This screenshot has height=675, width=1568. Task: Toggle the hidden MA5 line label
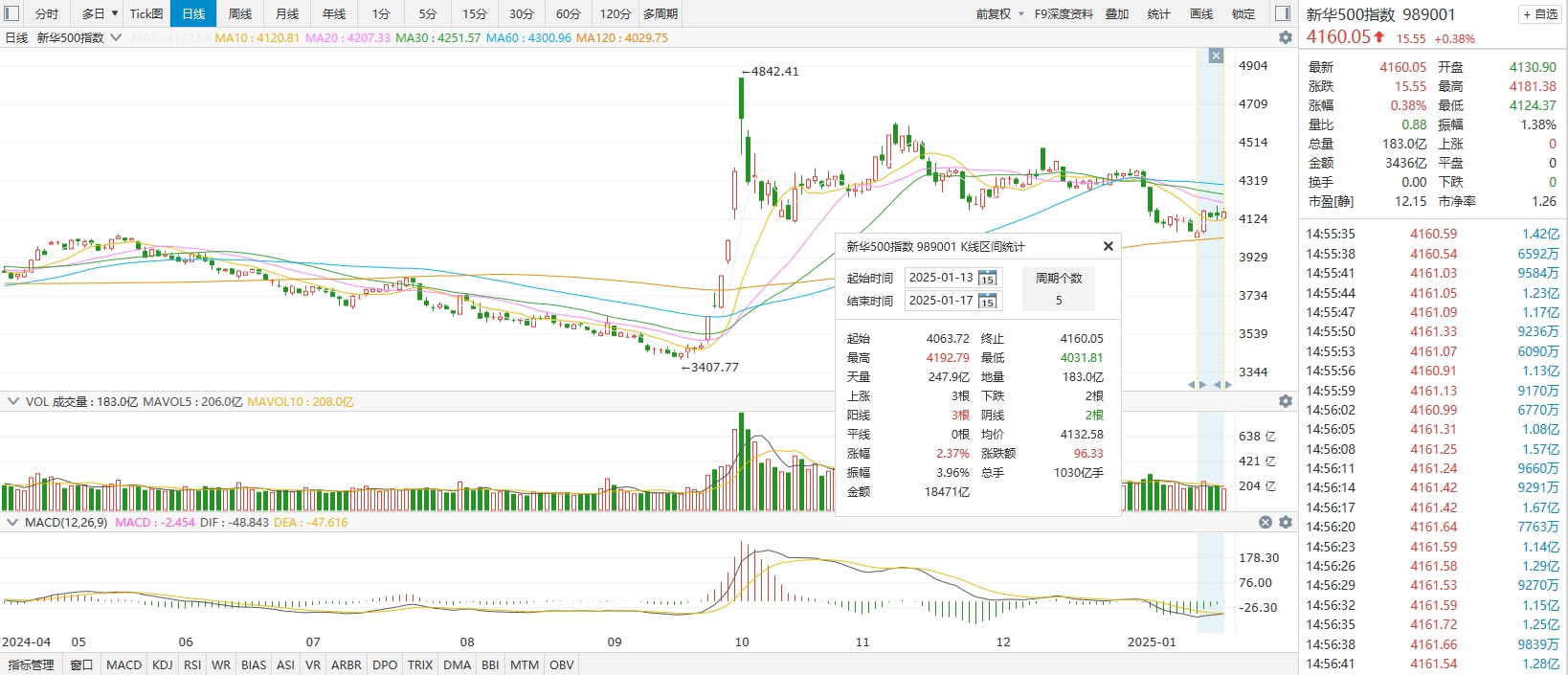[169, 38]
